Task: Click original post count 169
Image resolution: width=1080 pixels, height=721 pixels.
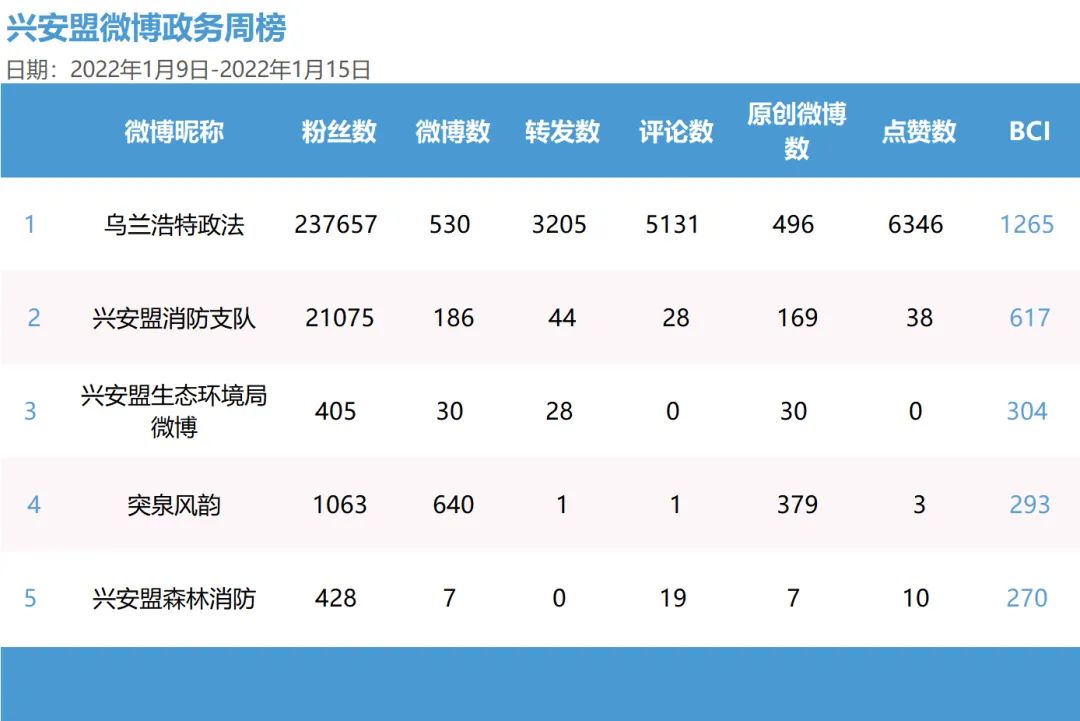Action: pos(797,318)
